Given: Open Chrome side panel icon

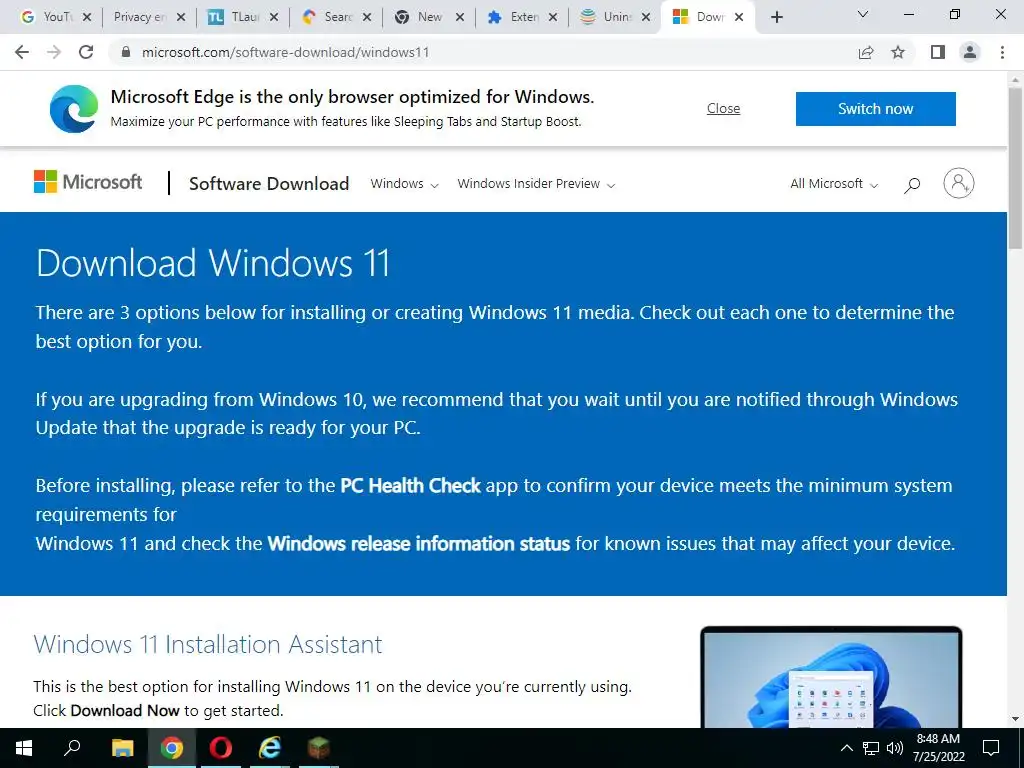Looking at the screenshot, I should pyautogui.click(x=938, y=52).
